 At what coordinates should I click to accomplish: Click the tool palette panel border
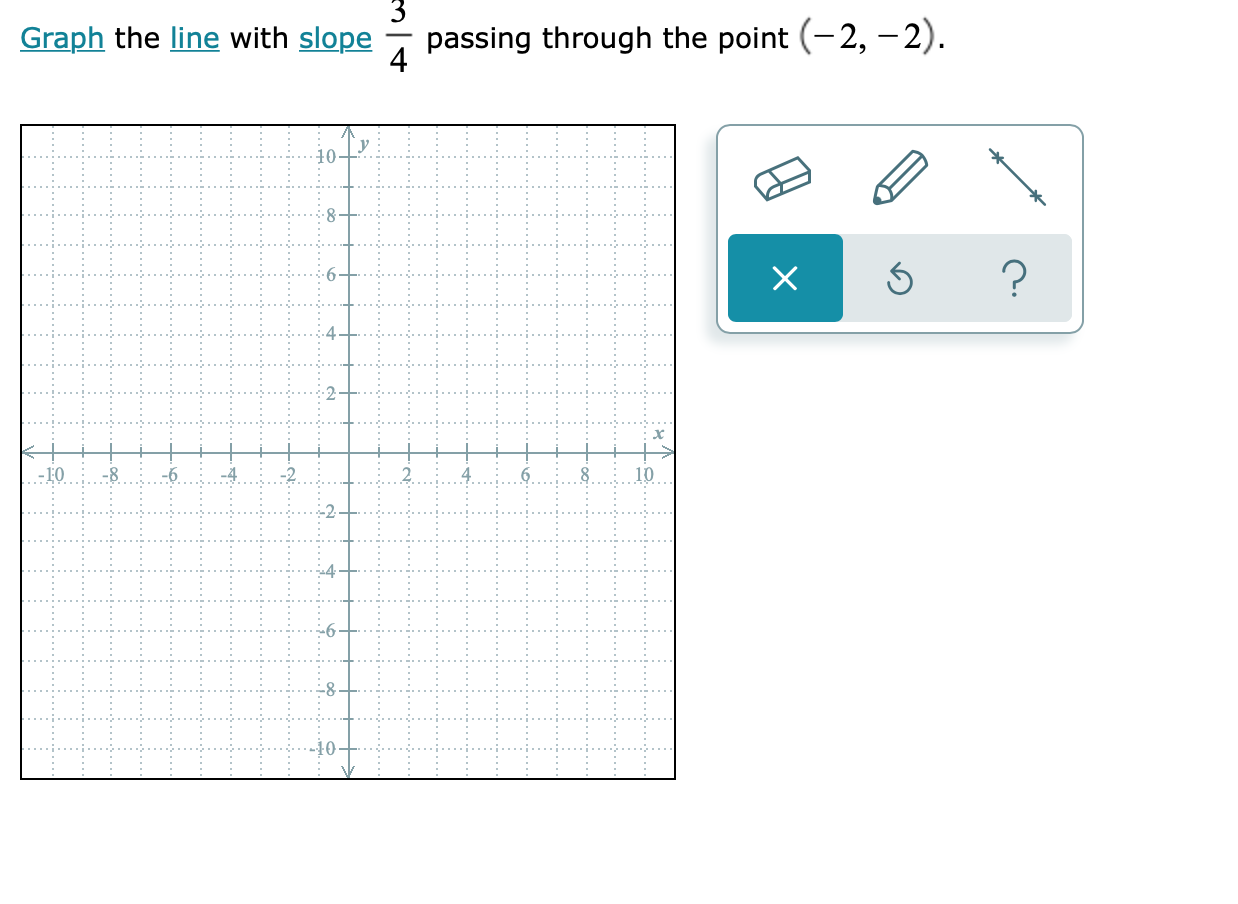(900, 127)
